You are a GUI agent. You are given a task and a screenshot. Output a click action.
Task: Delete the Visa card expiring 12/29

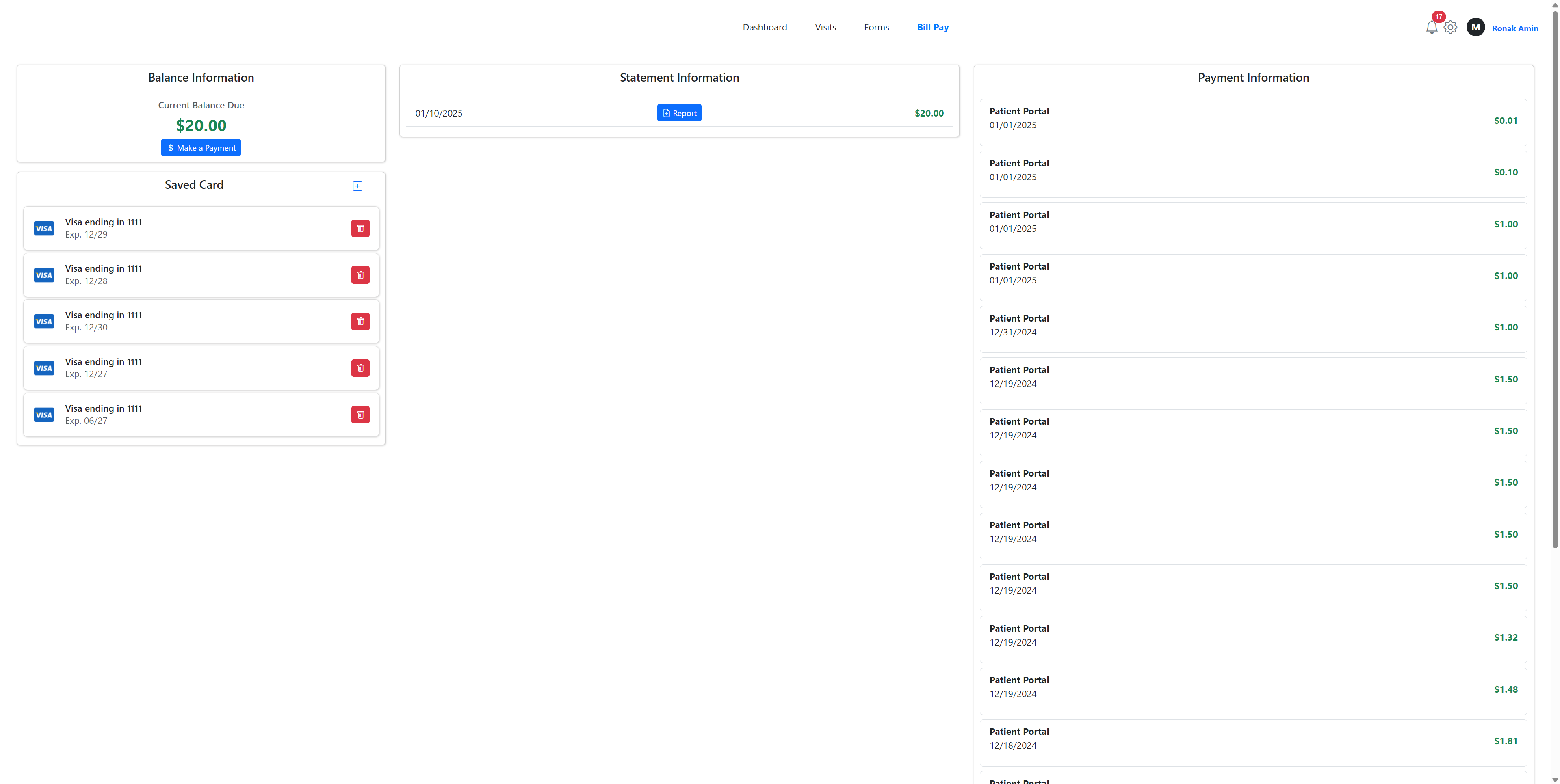[360, 228]
